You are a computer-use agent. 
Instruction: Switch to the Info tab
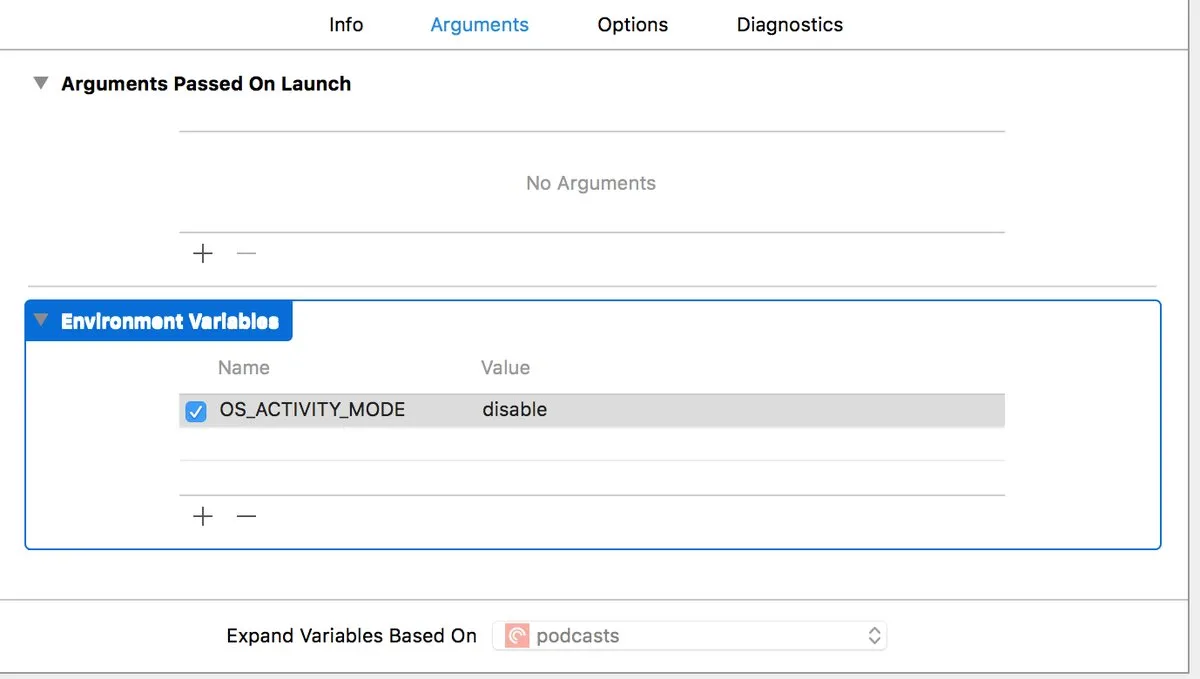(346, 25)
